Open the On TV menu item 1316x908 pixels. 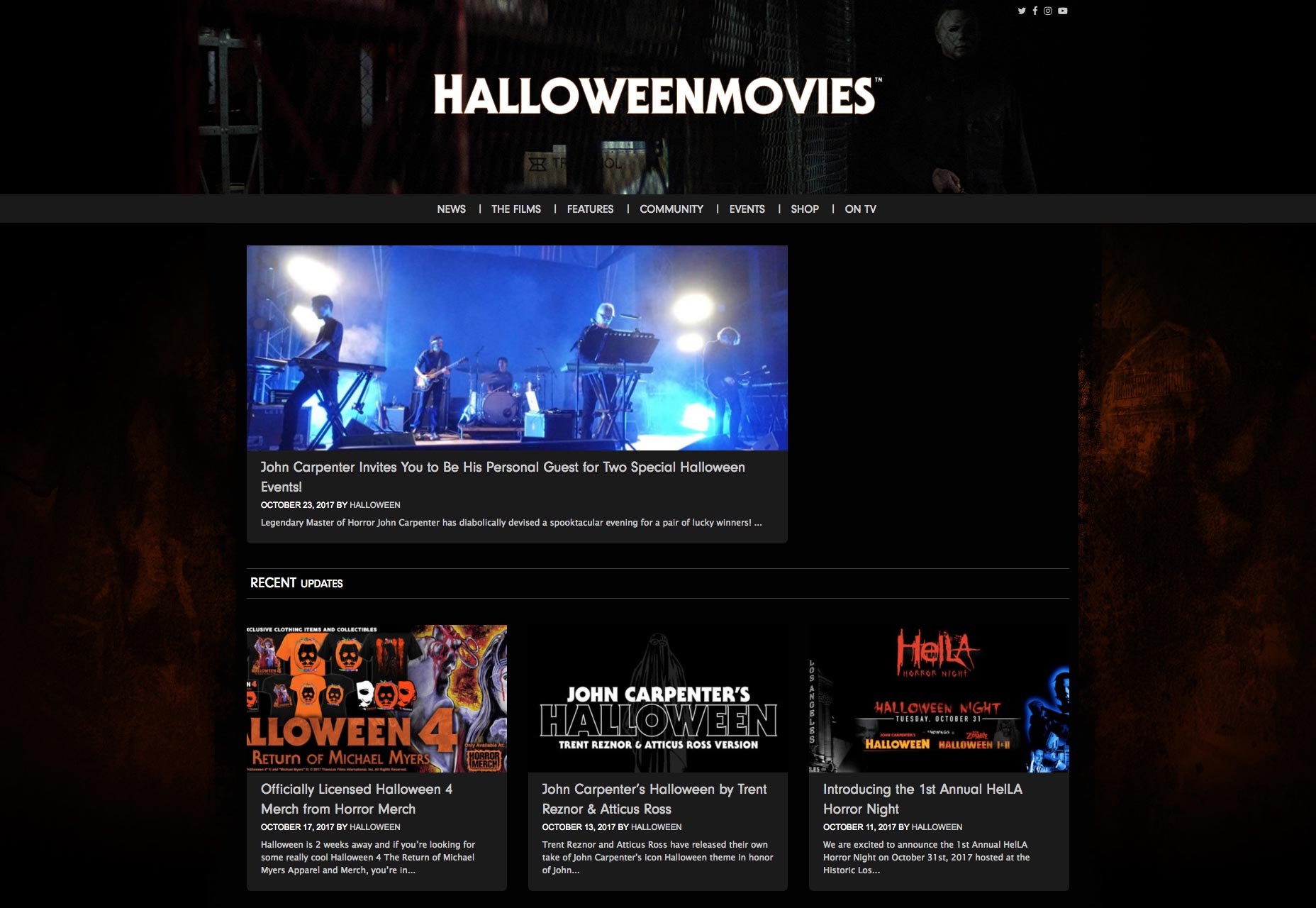coord(860,209)
